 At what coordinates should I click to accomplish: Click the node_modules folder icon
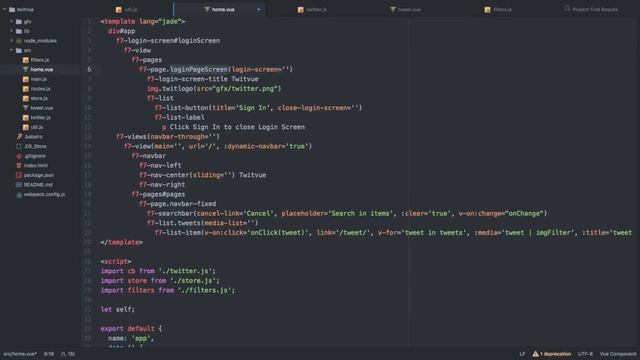(19, 41)
